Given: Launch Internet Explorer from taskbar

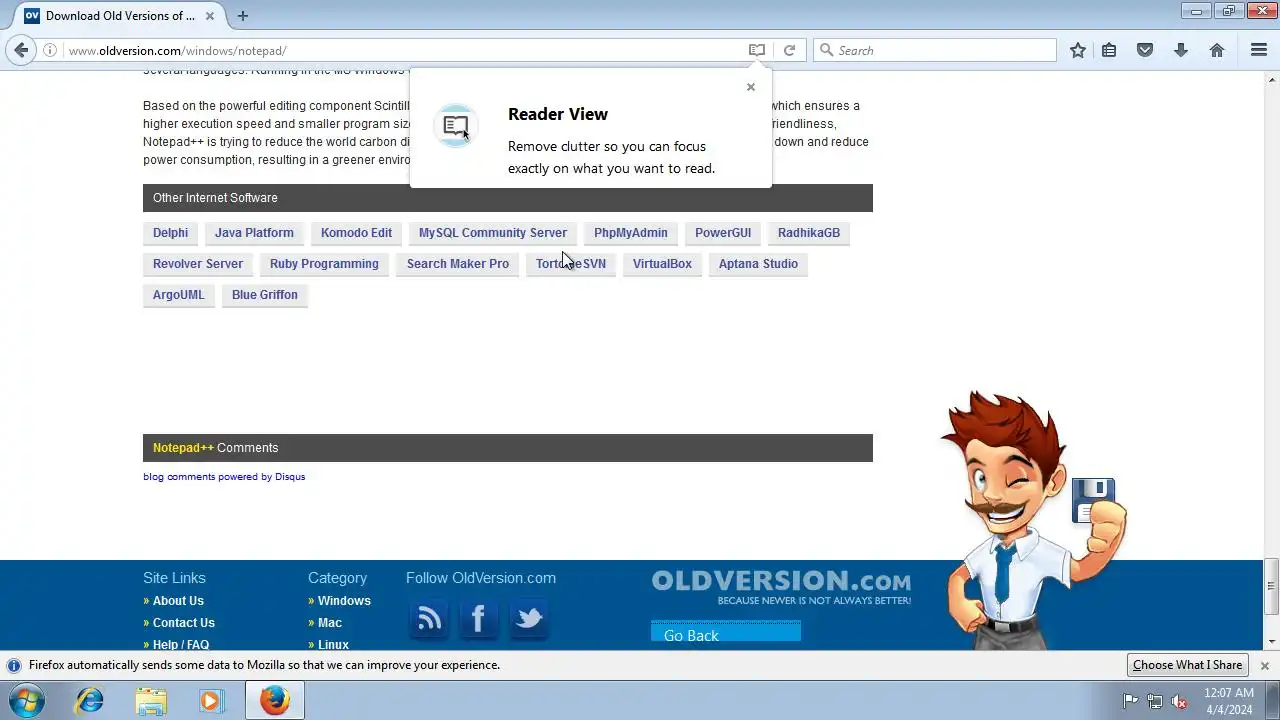Looking at the screenshot, I should 90,700.
